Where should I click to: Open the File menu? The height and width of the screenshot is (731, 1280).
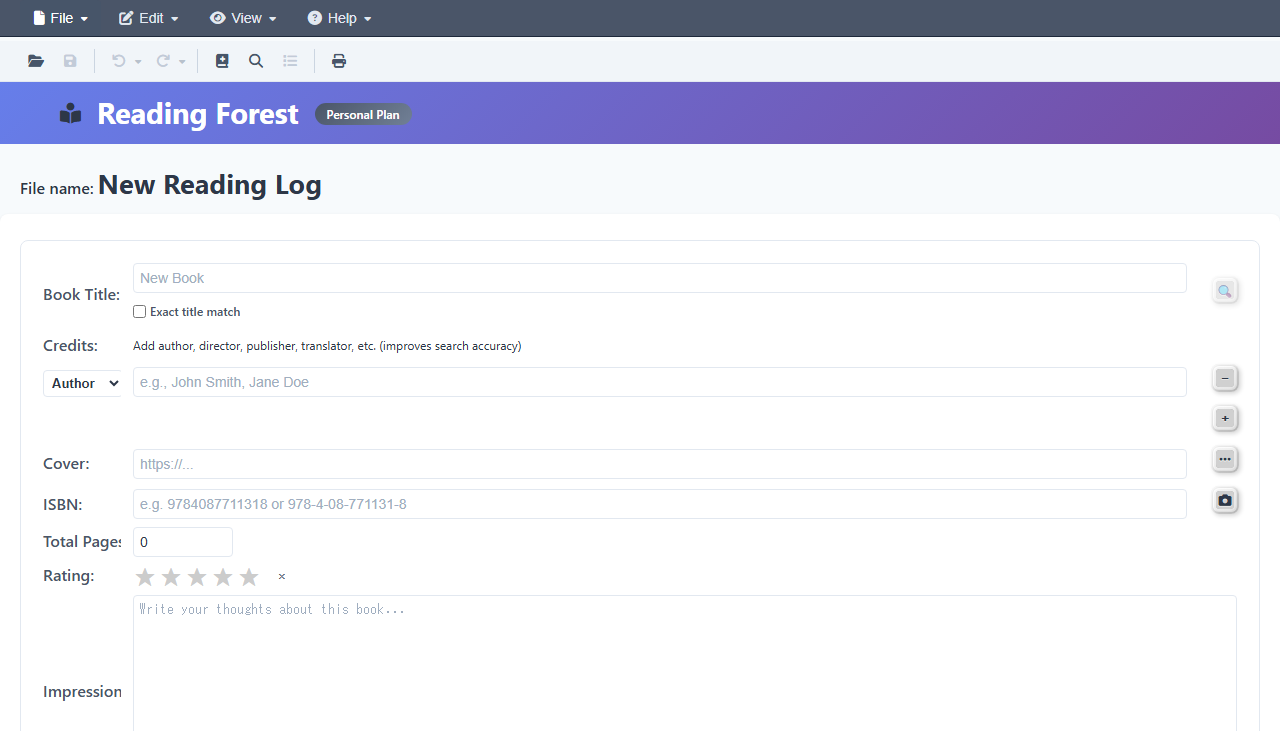(x=61, y=18)
